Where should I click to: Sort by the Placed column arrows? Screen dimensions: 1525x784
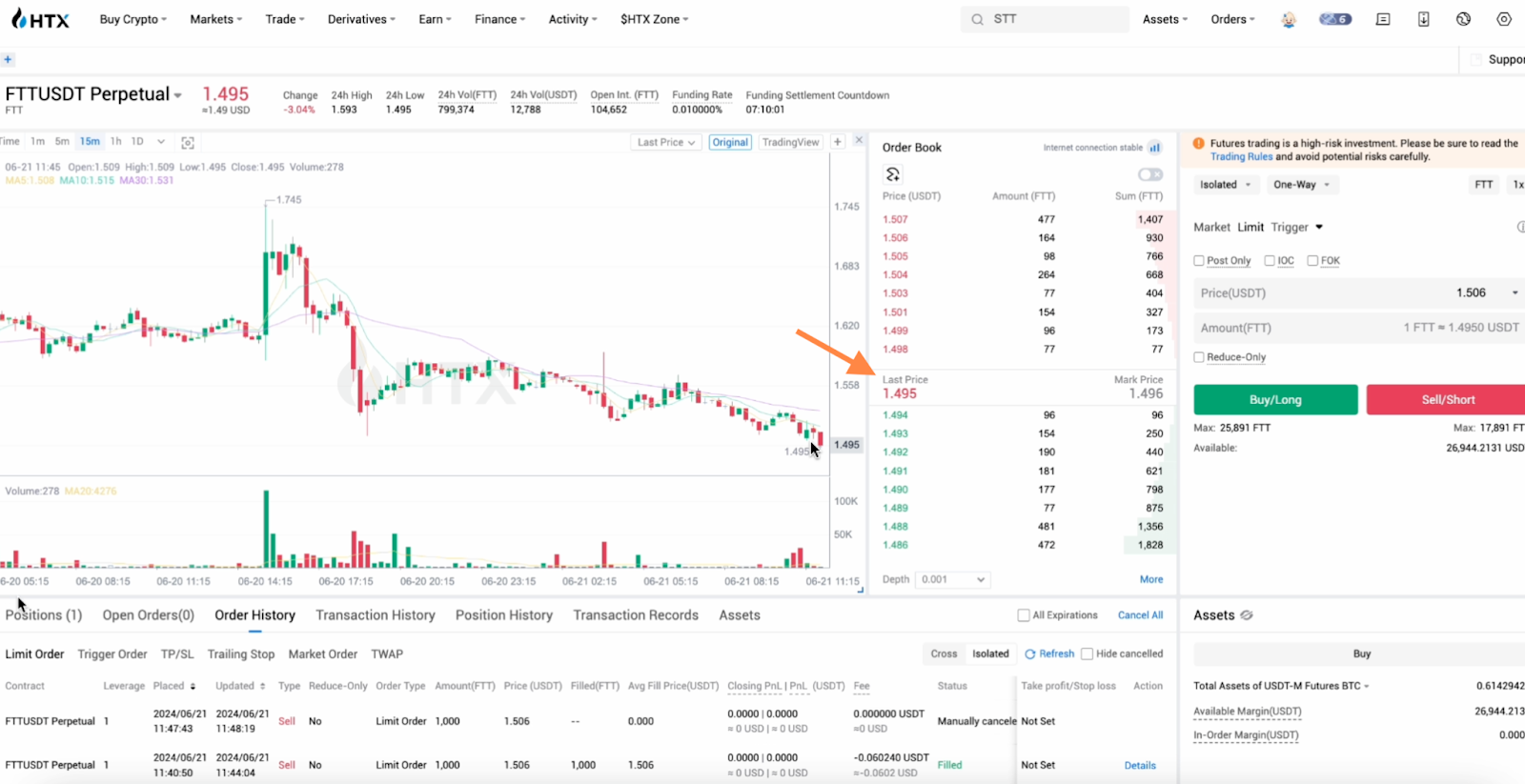[193, 686]
